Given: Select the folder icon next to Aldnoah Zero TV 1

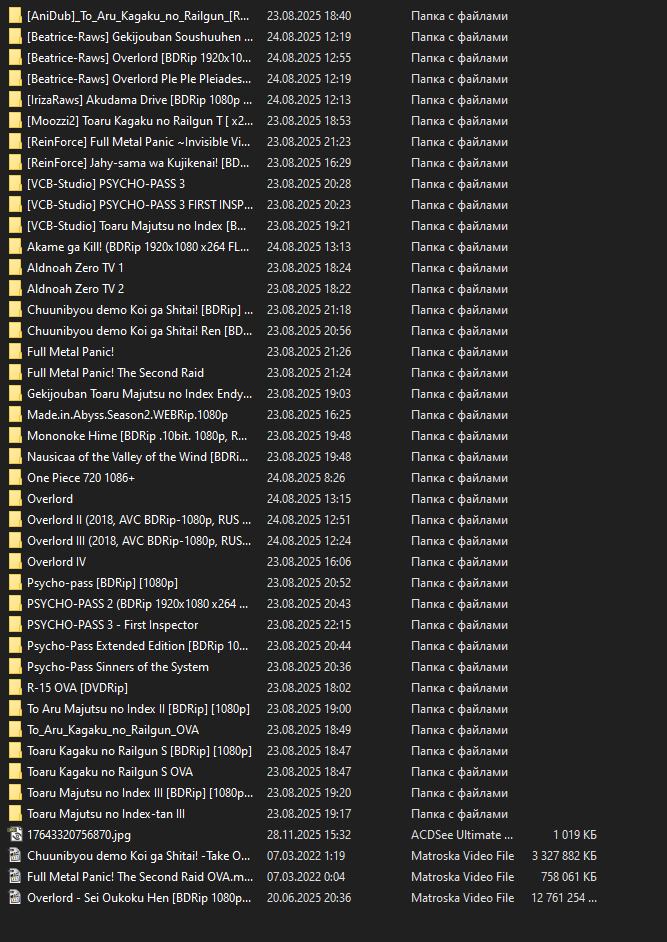Looking at the screenshot, I should tap(15, 268).
